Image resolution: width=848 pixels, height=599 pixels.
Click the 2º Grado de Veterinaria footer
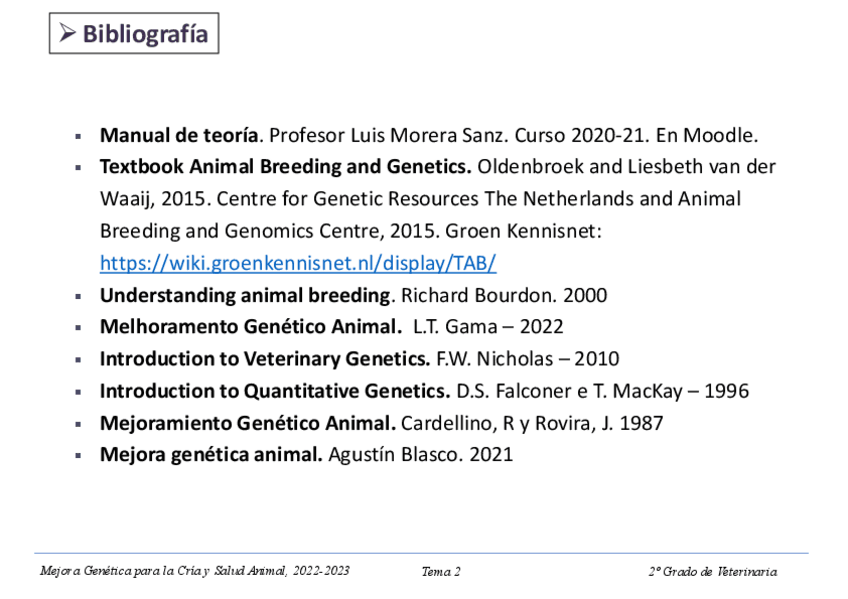(712, 572)
